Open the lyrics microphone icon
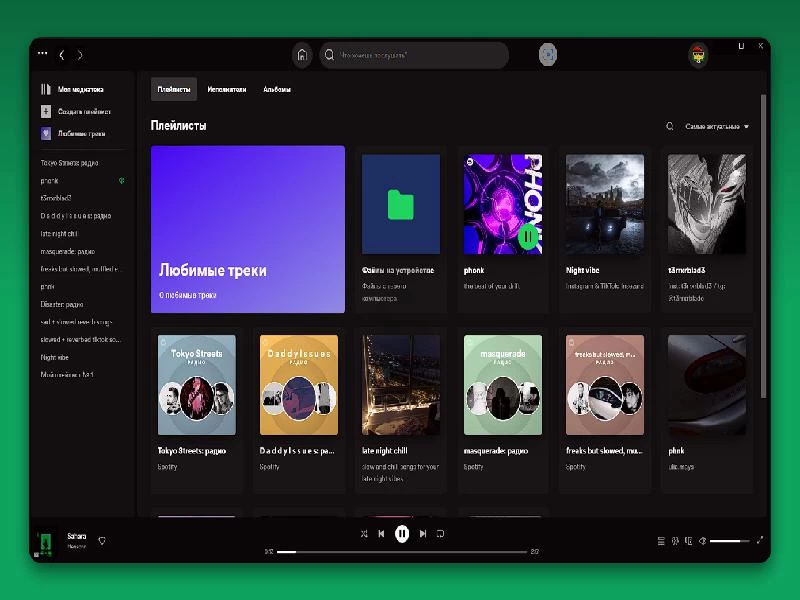This screenshot has width=800, height=600. 675,541
